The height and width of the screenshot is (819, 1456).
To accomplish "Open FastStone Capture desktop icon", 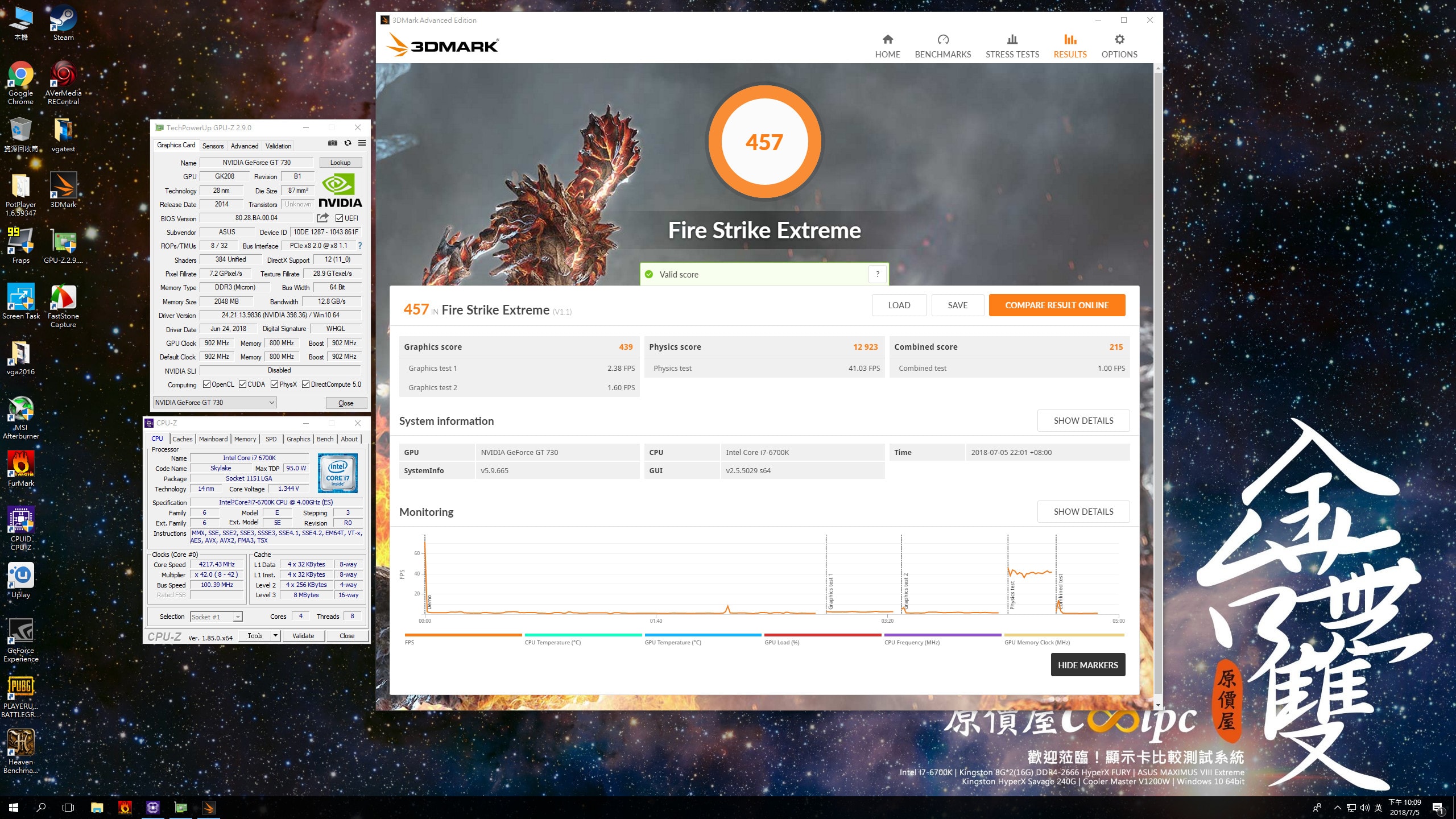I will click(x=63, y=306).
